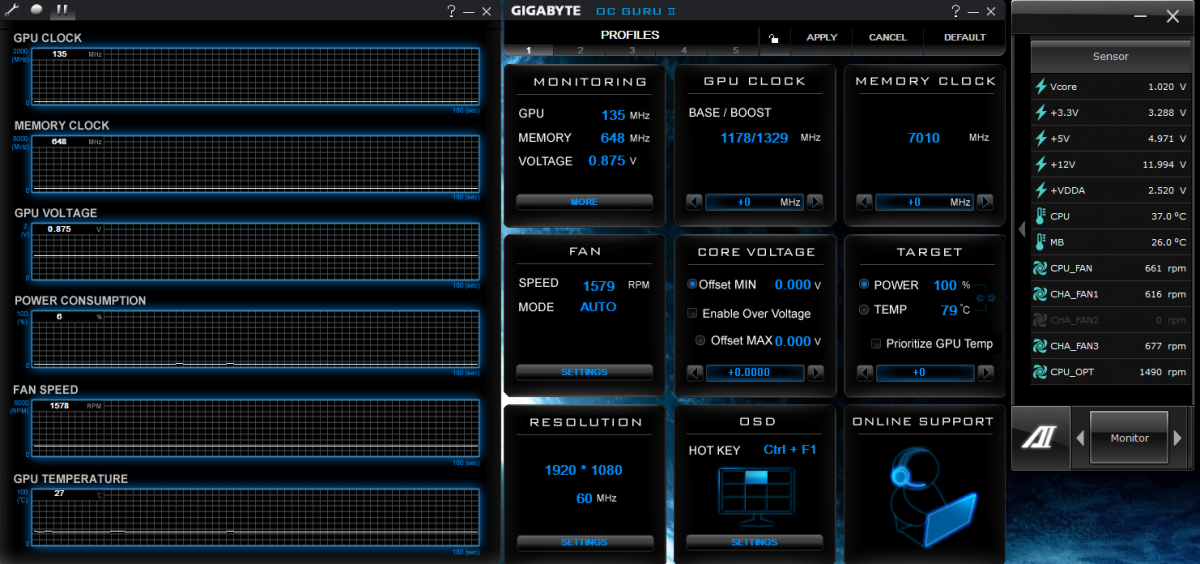The image size is (1200, 564).
Task: Open help in the OC Guru II window
Action: (957, 10)
